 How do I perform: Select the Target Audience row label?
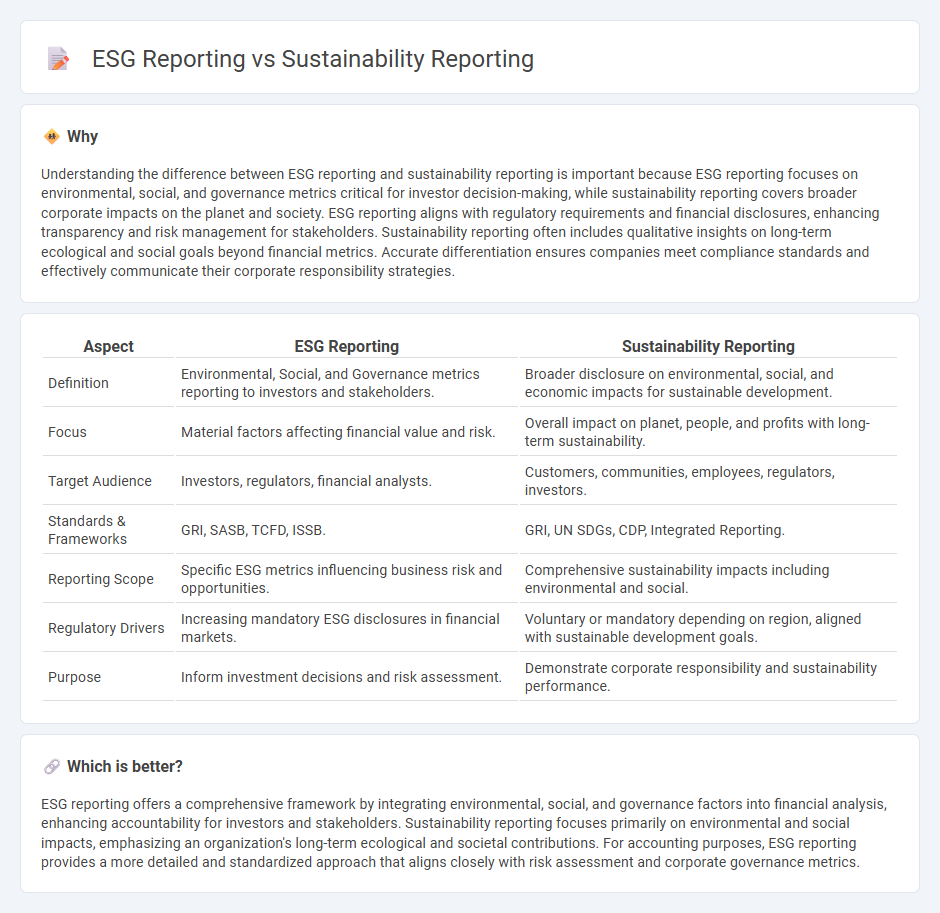[100, 481]
